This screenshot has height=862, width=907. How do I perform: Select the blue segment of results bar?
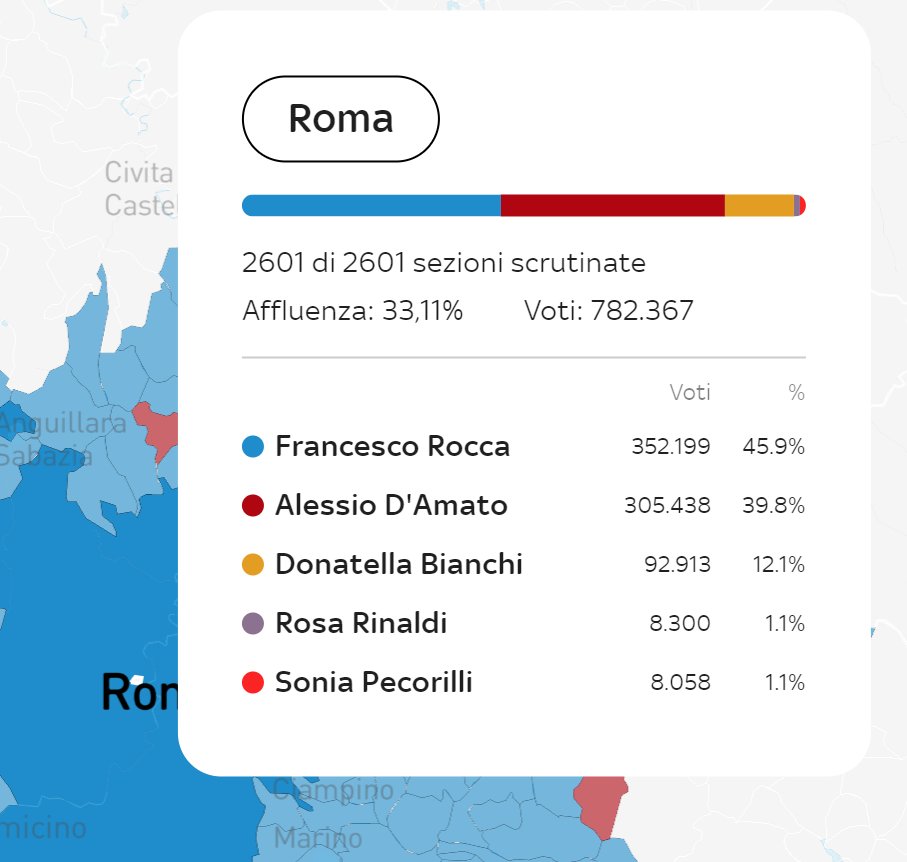tap(372, 206)
